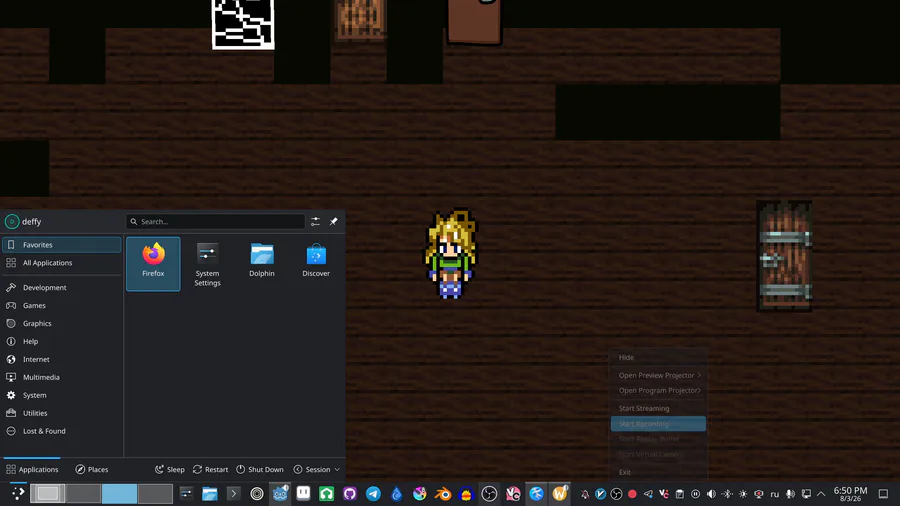Open the Multimedia category

62,377
